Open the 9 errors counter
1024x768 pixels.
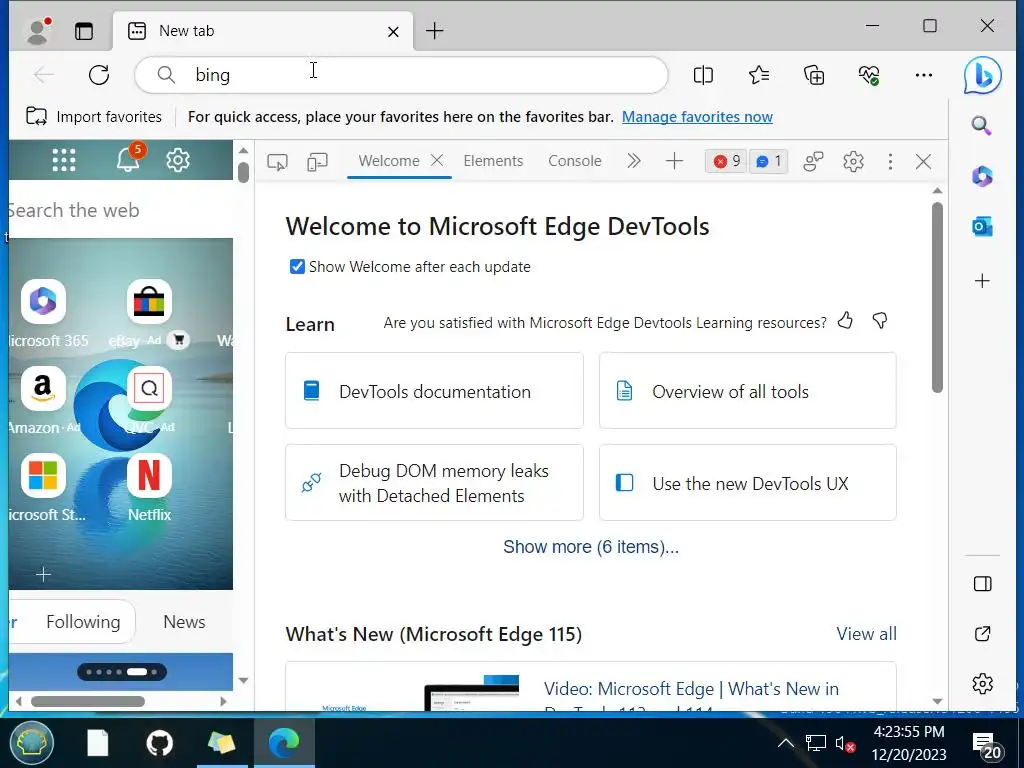(726, 161)
